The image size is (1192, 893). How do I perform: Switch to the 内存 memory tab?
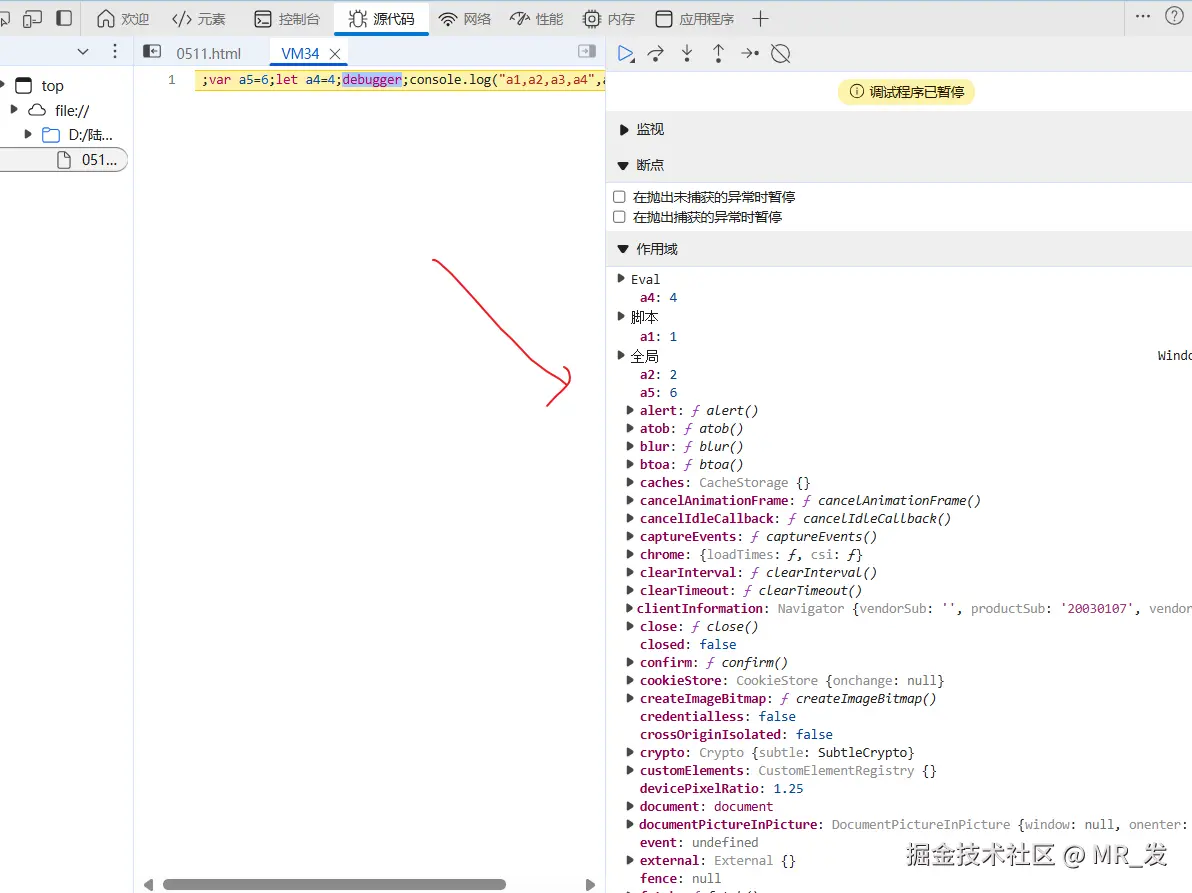[x=609, y=19]
